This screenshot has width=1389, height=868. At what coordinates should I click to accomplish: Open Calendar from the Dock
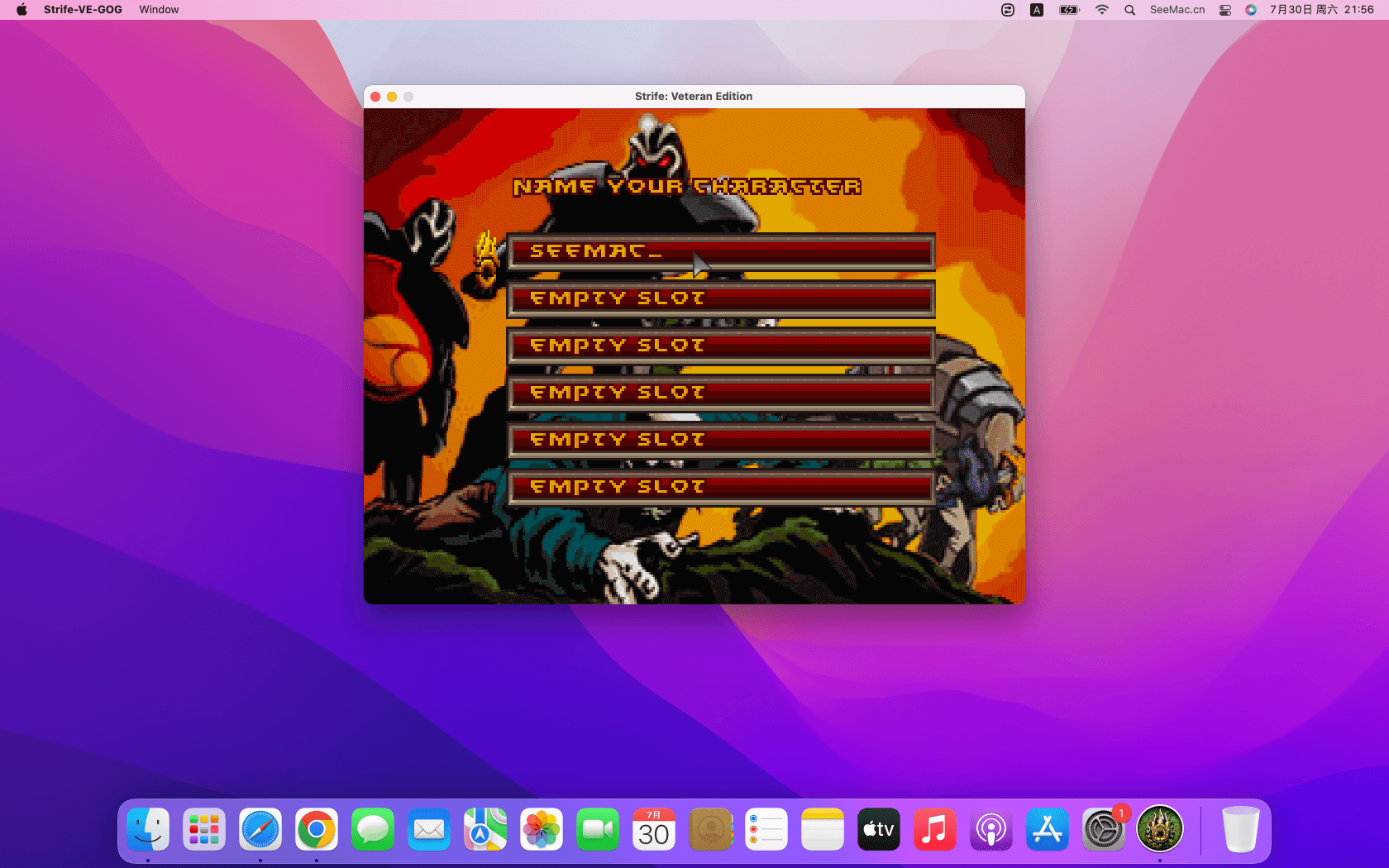(x=654, y=829)
